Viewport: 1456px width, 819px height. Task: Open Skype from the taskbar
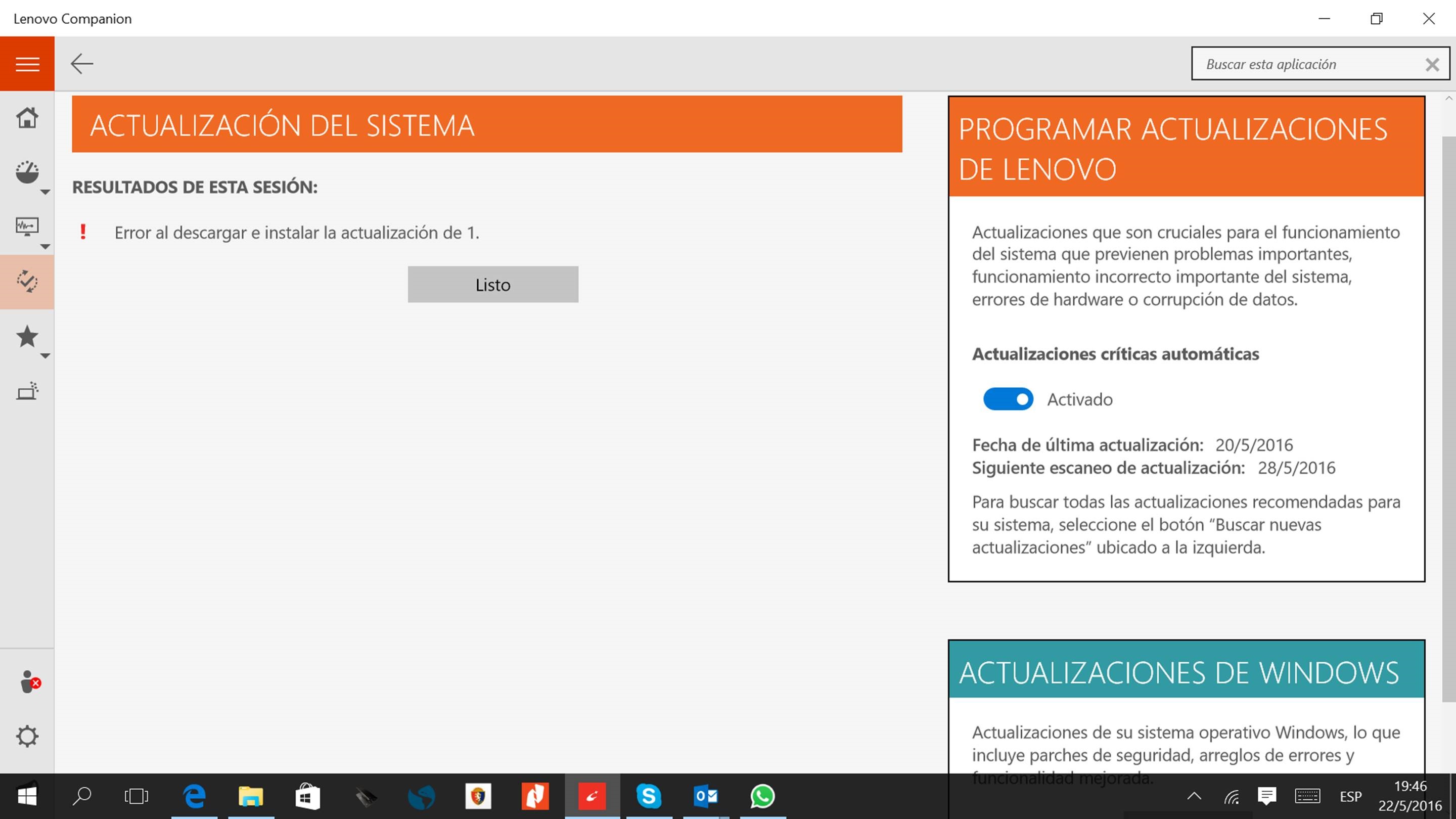[x=649, y=796]
